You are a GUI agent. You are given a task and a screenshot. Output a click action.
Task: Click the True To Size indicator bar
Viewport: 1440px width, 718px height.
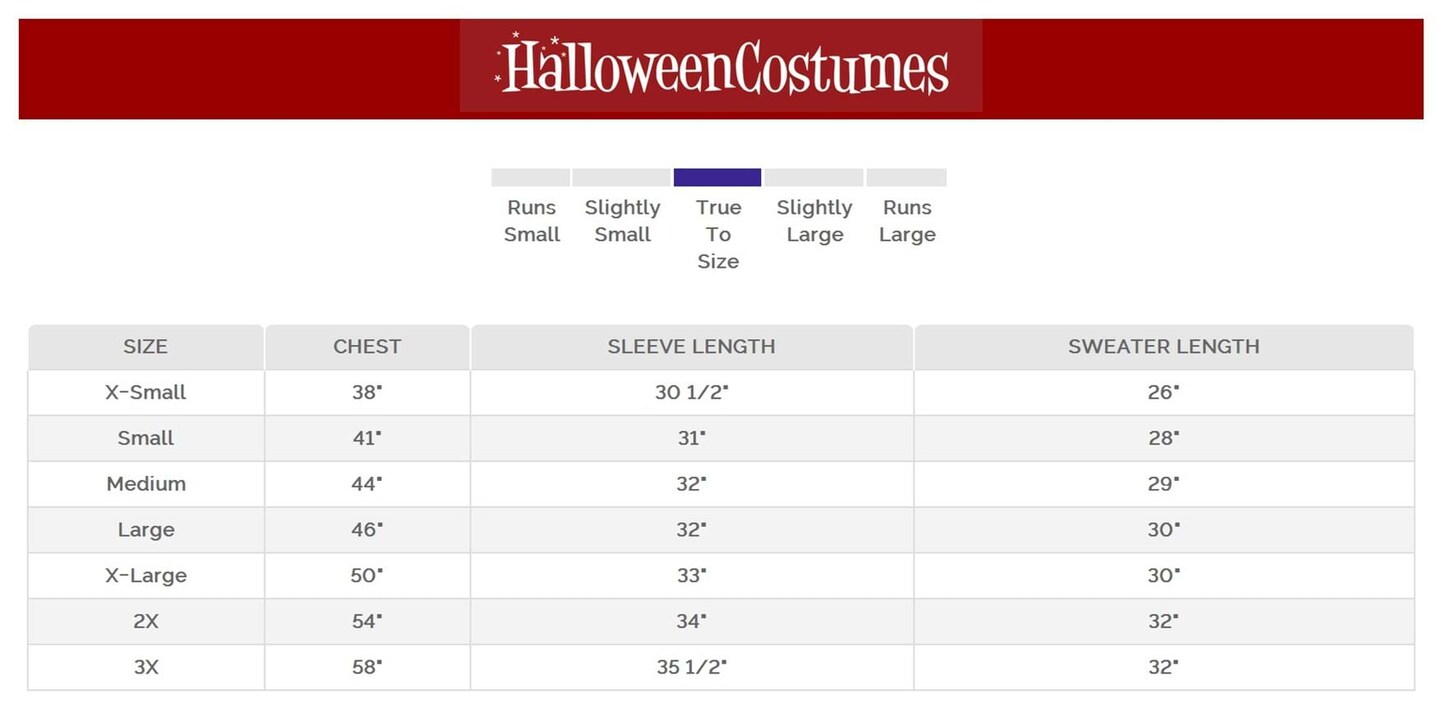pyautogui.click(x=717, y=178)
